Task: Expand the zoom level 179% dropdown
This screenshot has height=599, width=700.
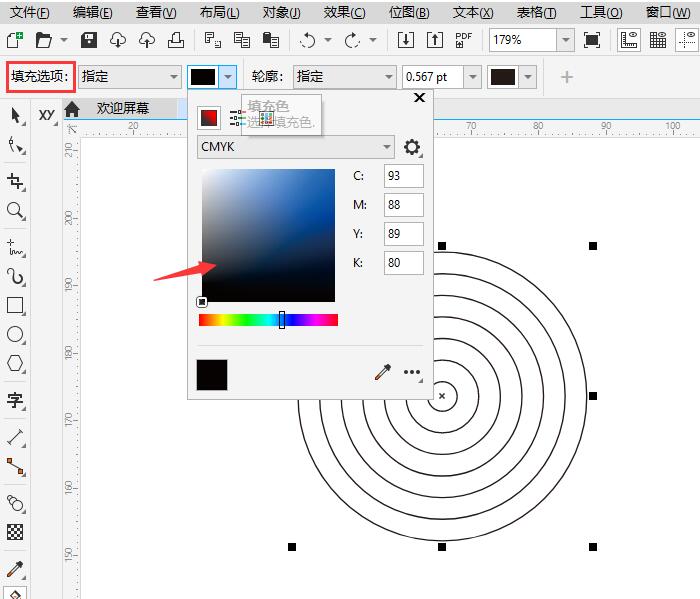Action: 566,40
